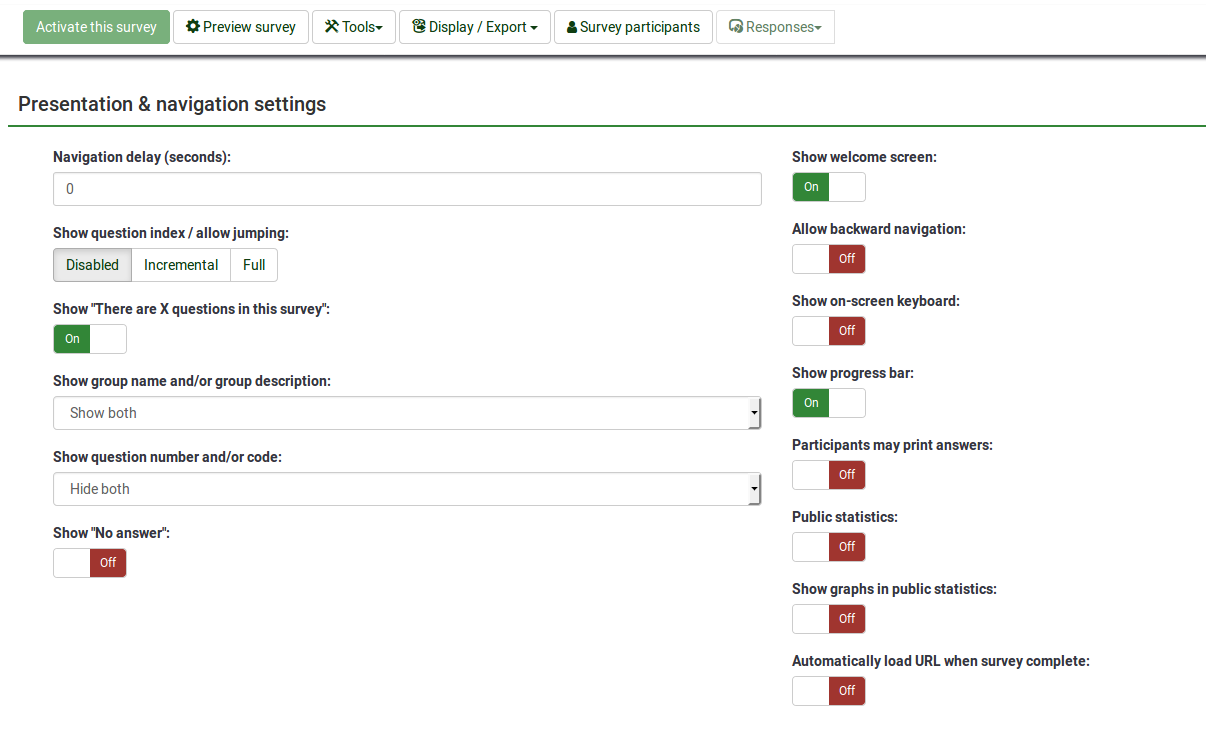Select Incremental question index option

point(181,265)
